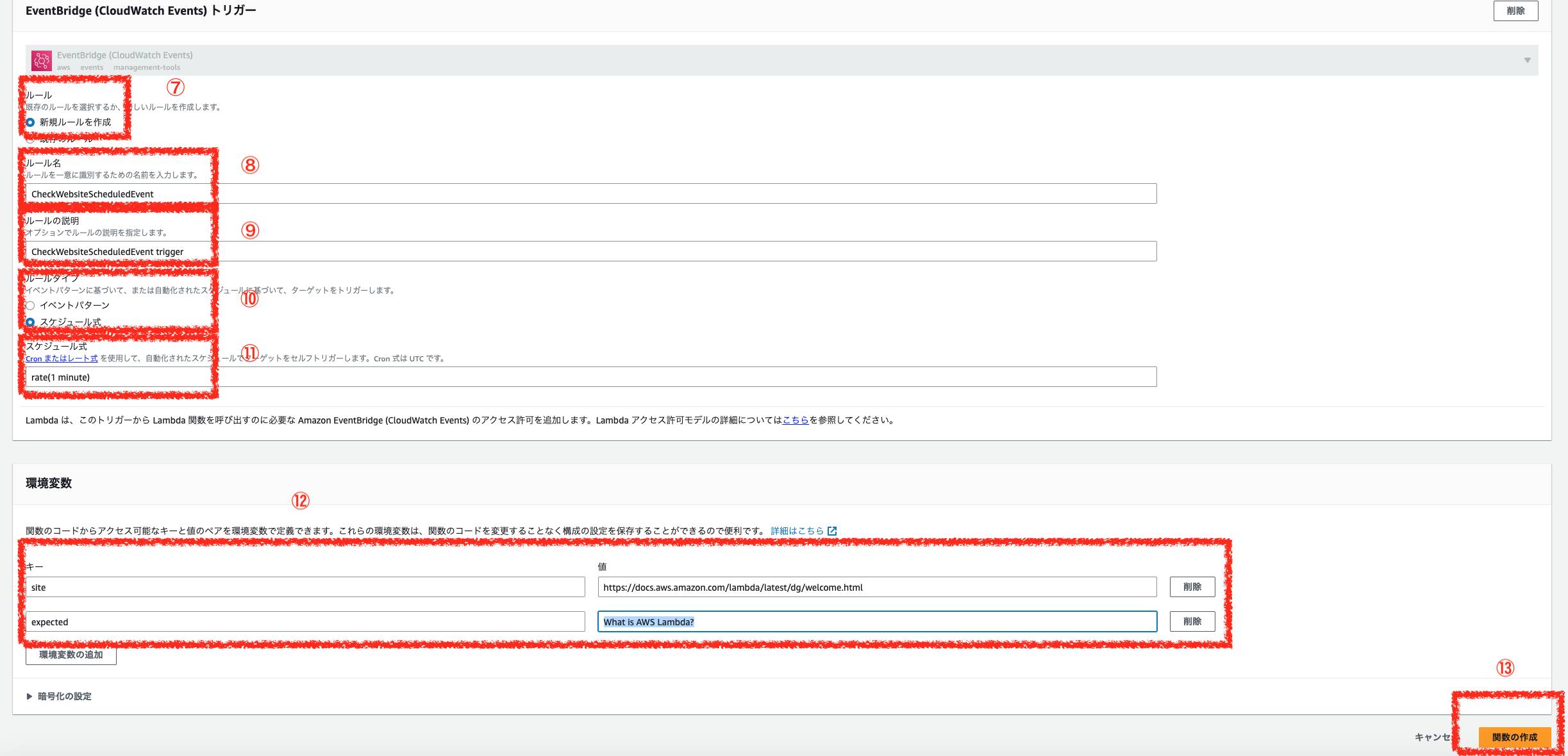Viewport: 1568px width, 756px height.
Task: Click the site key field
Action: [305, 588]
